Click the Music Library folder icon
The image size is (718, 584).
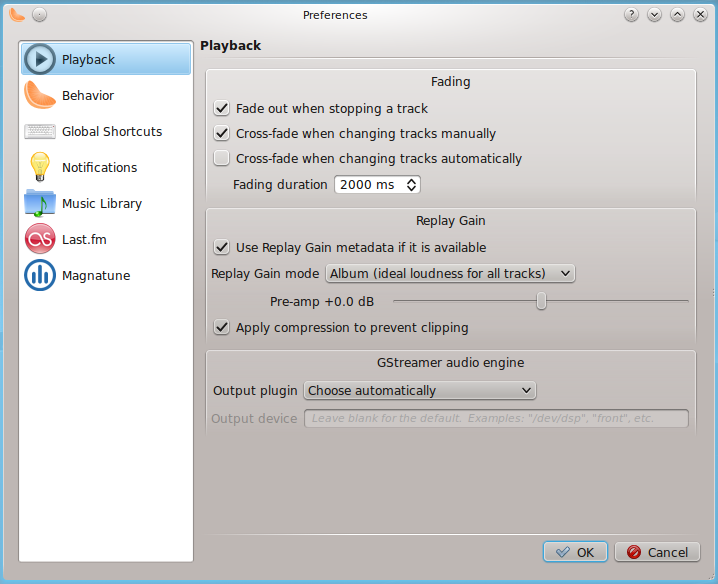[x=40, y=204]
